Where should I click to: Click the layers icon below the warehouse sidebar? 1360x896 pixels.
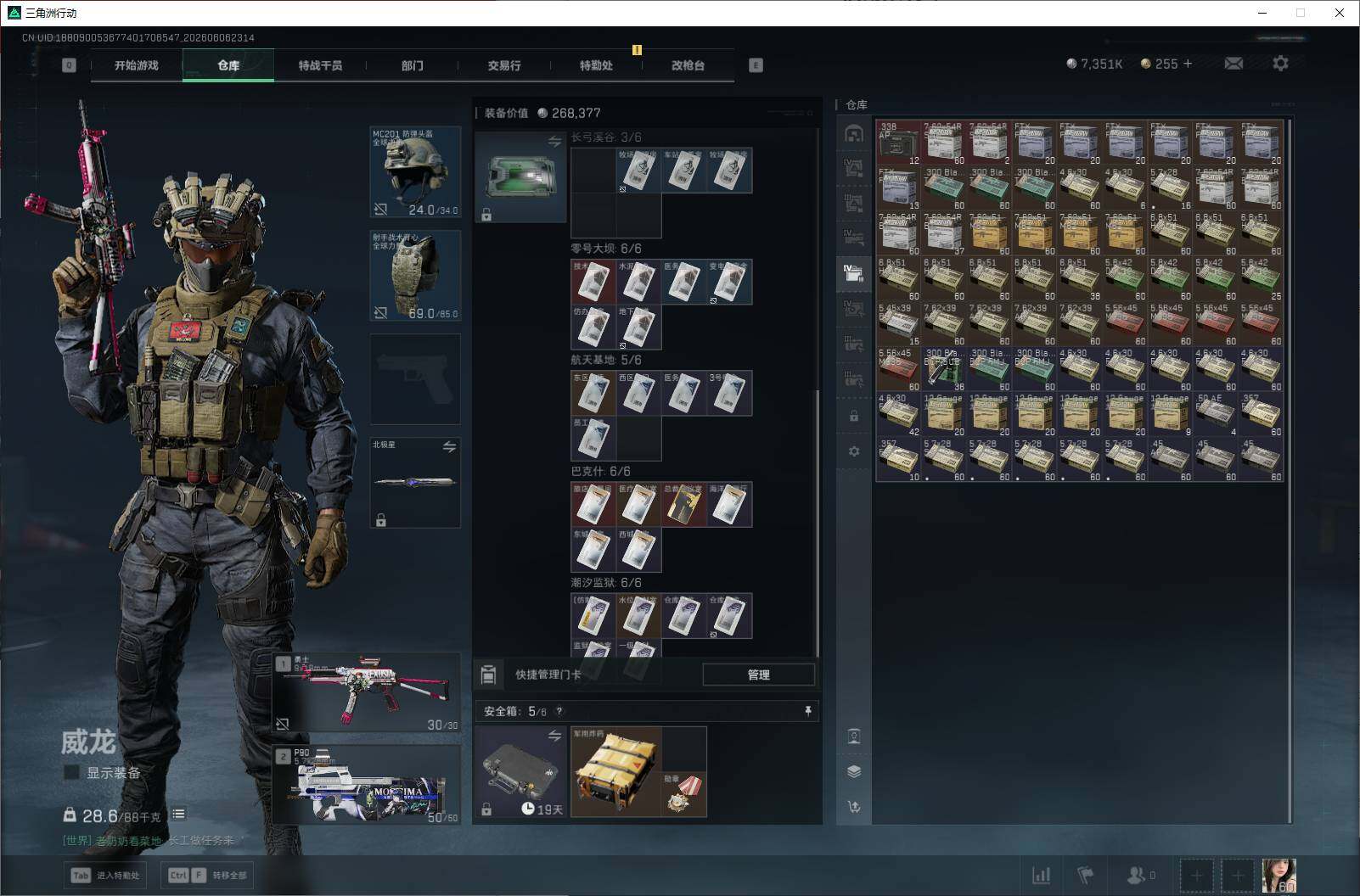point(854,771)
